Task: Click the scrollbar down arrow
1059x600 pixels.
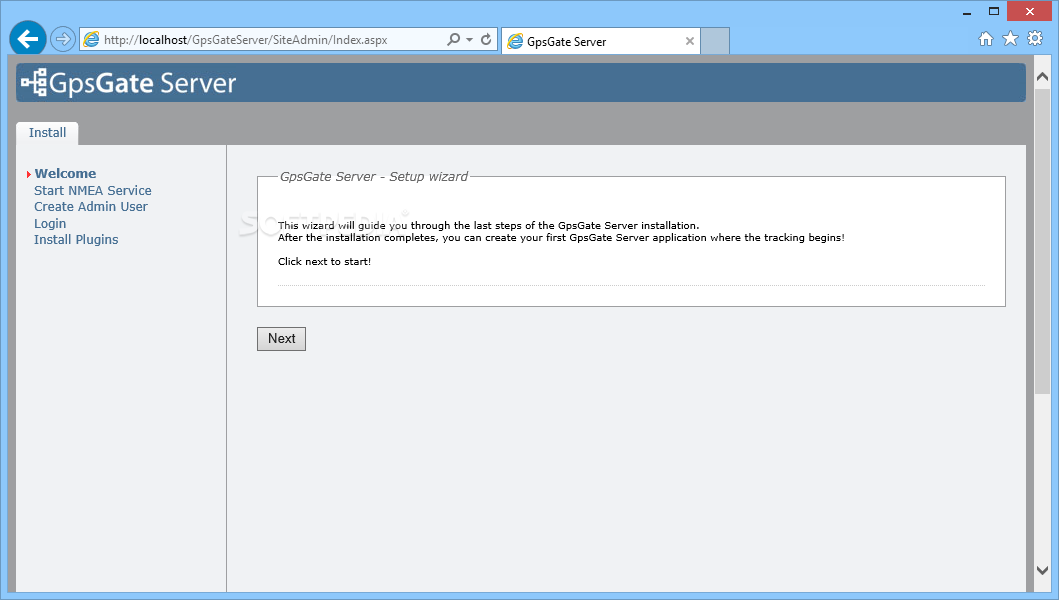Action: (x=1042, y=570)
